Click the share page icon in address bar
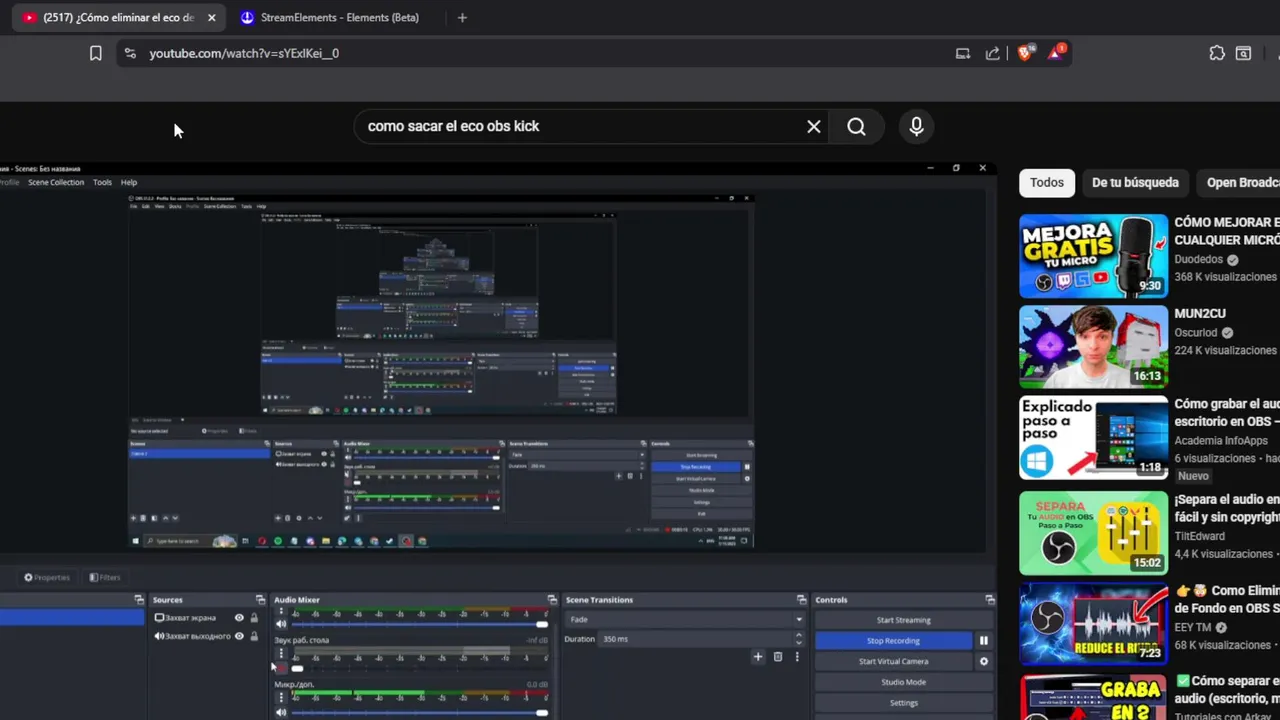 [x=992, y=53]
